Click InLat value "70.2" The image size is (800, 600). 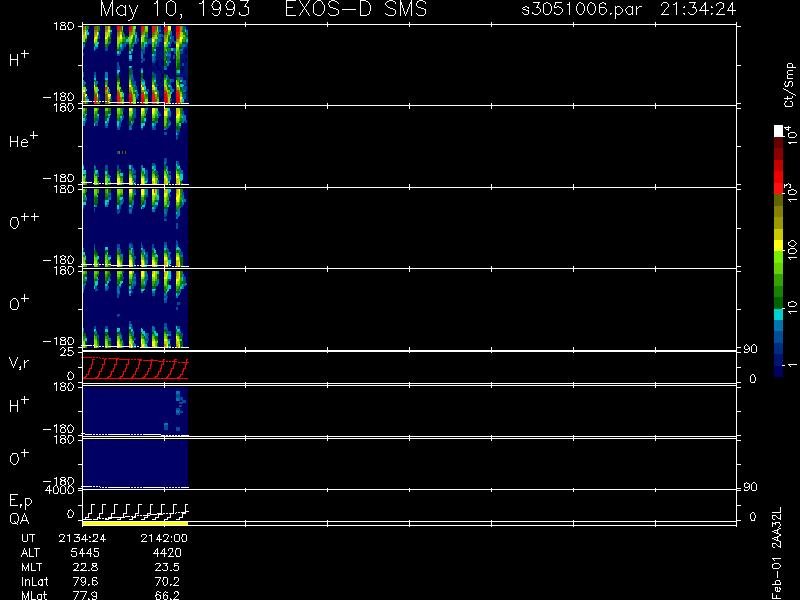point(167,581)
